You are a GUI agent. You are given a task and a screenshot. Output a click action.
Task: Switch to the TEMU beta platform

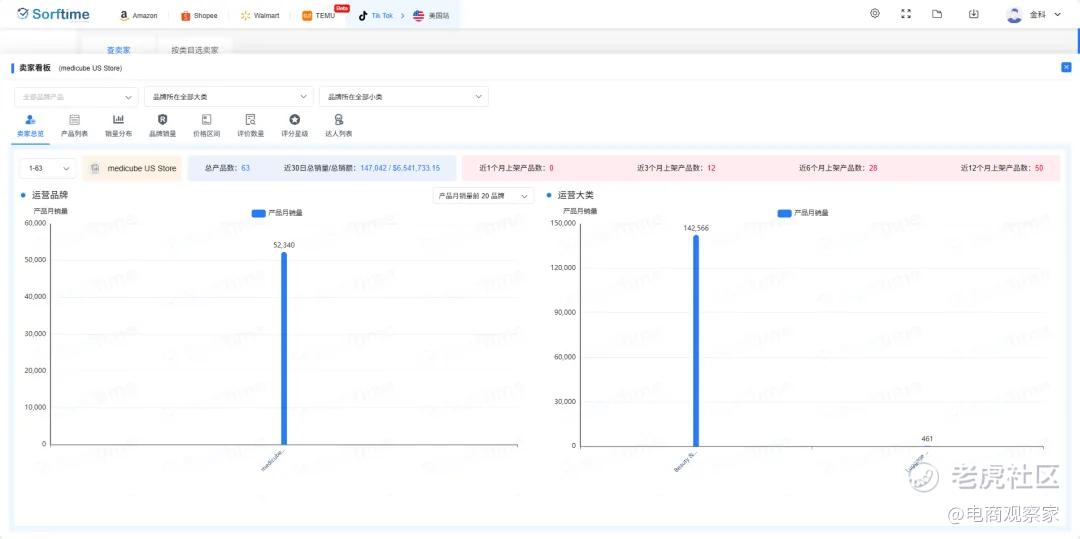point(319,15)
